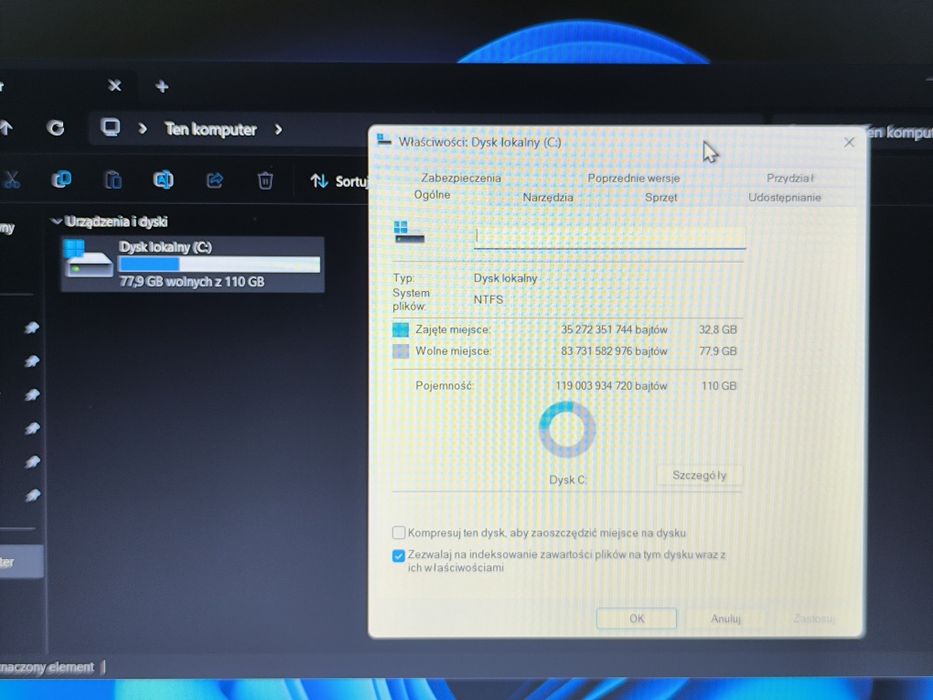This screenshot has width=933, height=700.
Task: Click fifth pin icon in sidebar
Action: point(32,461)
